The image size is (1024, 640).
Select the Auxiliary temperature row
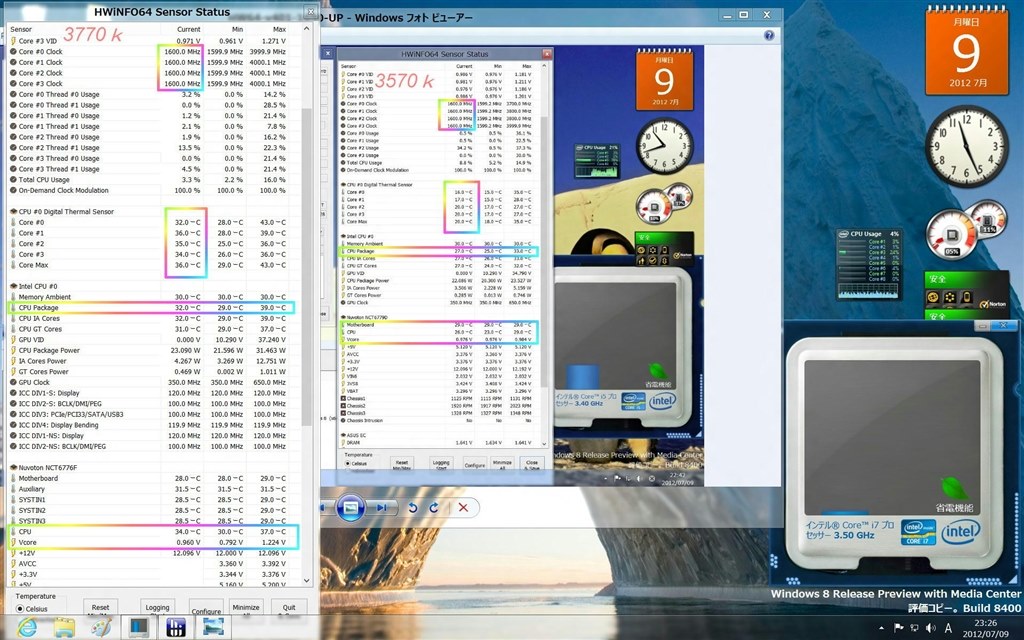155,488
